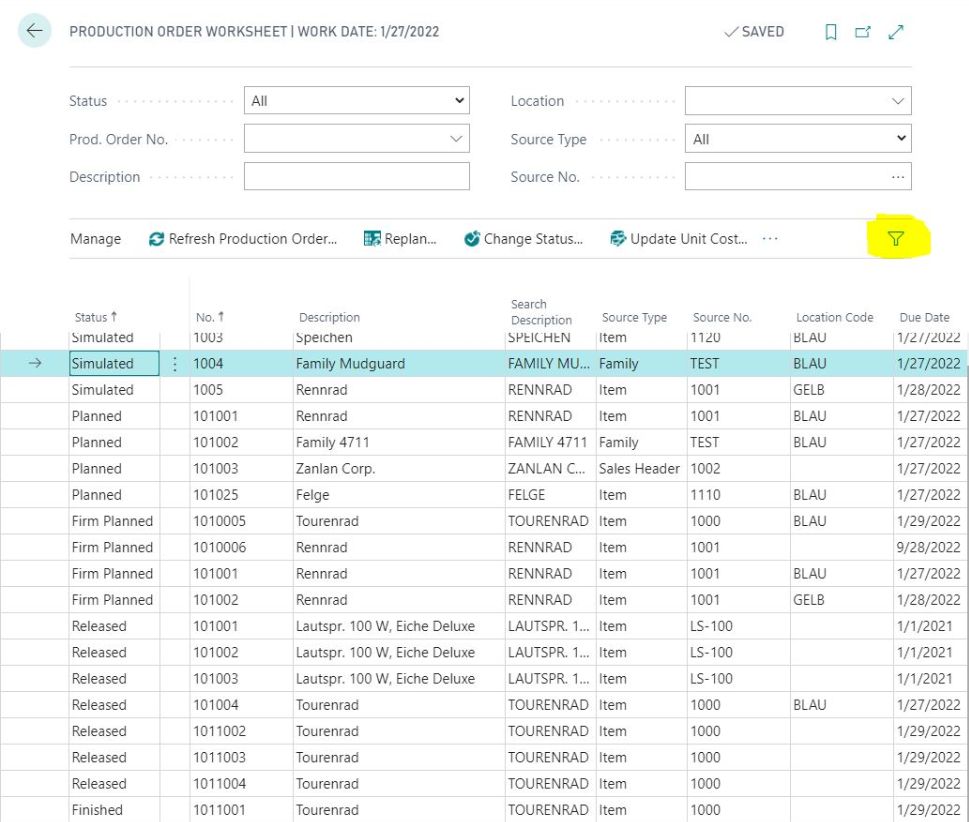This screenshot has width=969, height=822.
Task: Expand the Location dropdown
Action: coord(897,101)
